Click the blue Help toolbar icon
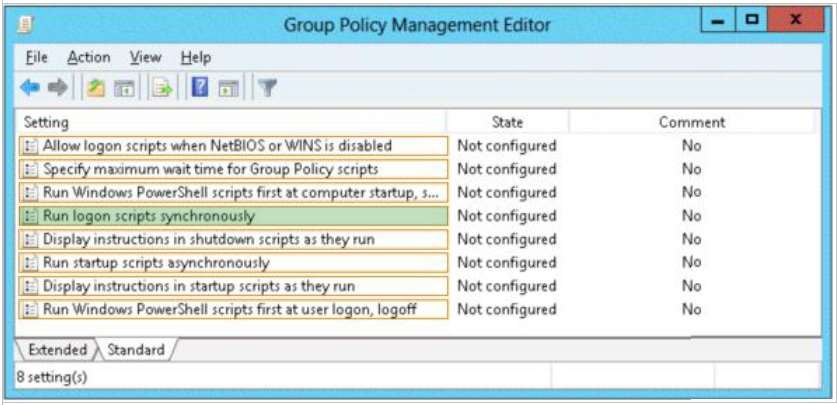This screenshot has height=405, width=837. click(200, 88)
